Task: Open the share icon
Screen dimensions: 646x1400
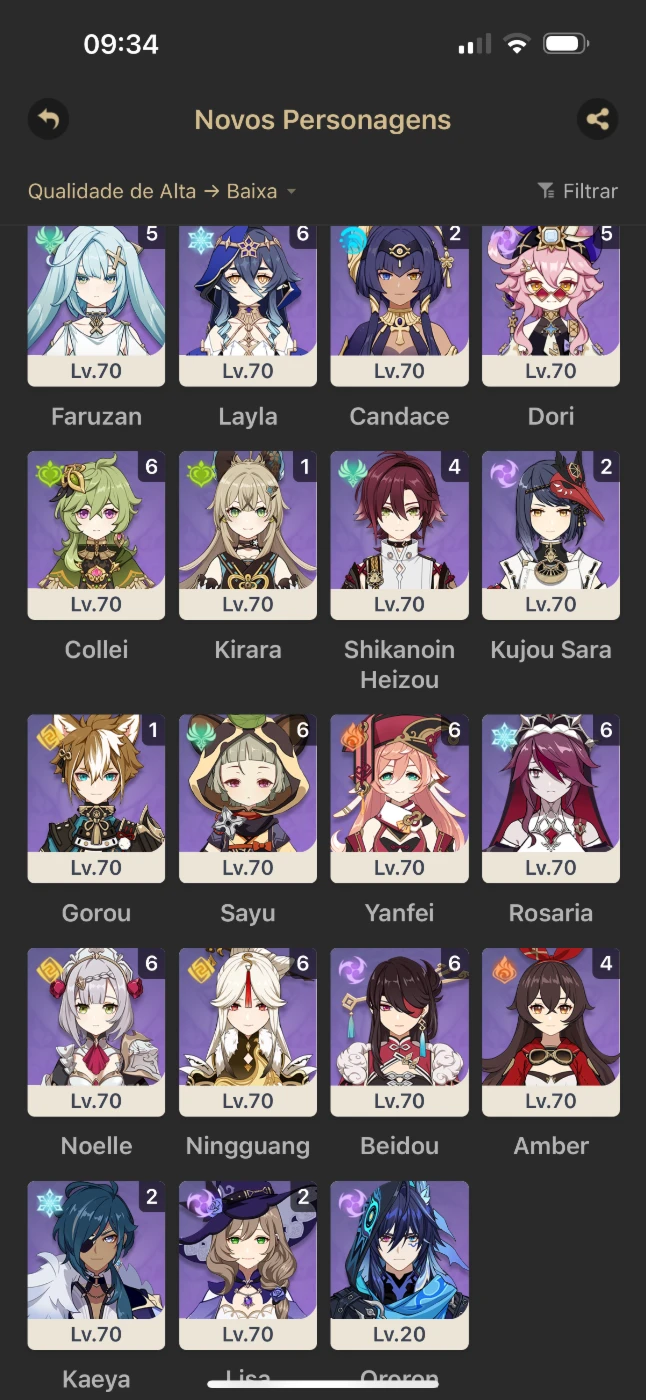Action: click(597, 121)
